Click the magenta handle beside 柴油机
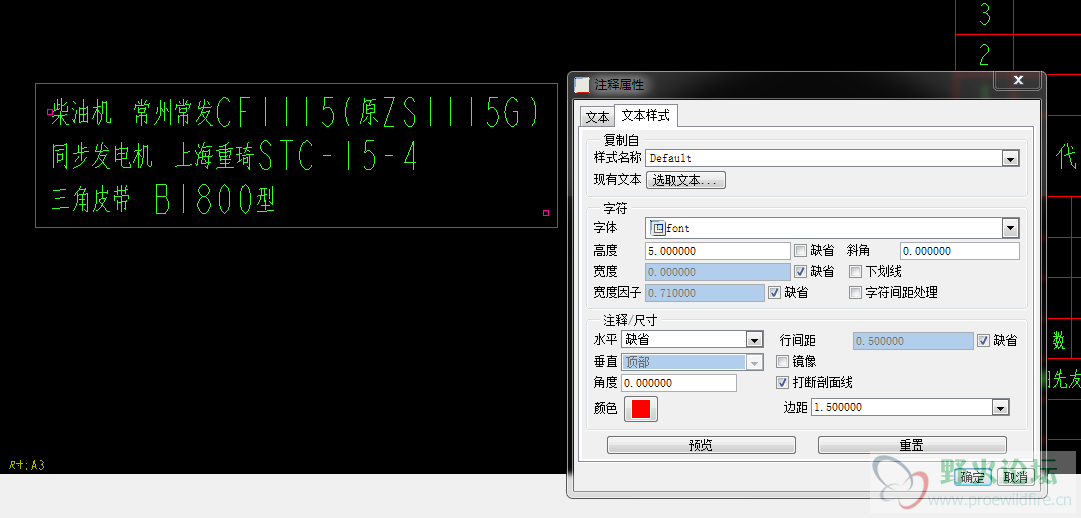The width and height of the screenshot is (1081, 518). pyautogui.click(x=50, y=111)
